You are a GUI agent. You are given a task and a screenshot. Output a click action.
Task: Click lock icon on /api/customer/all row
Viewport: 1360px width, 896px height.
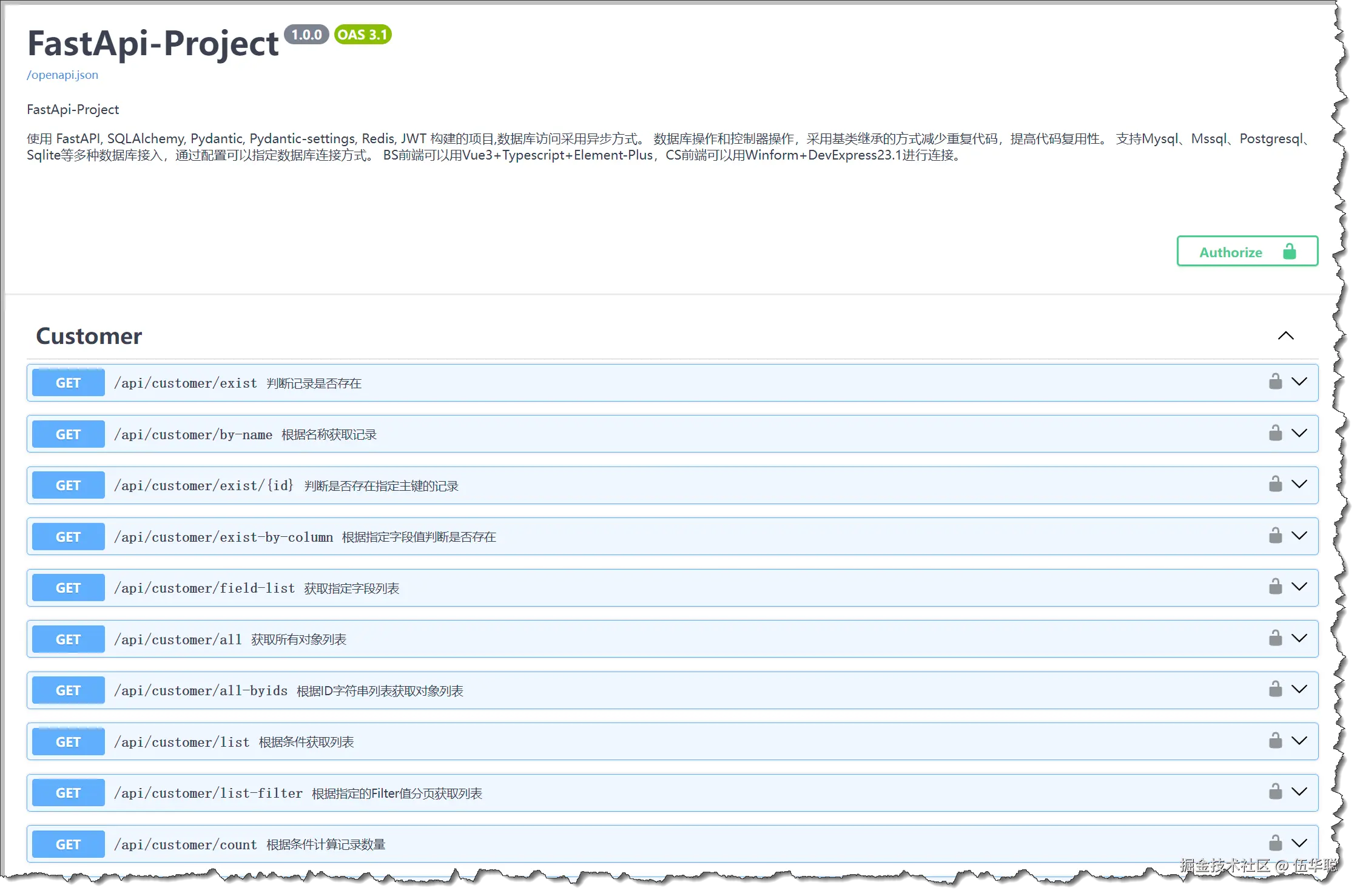point(1275,638)
